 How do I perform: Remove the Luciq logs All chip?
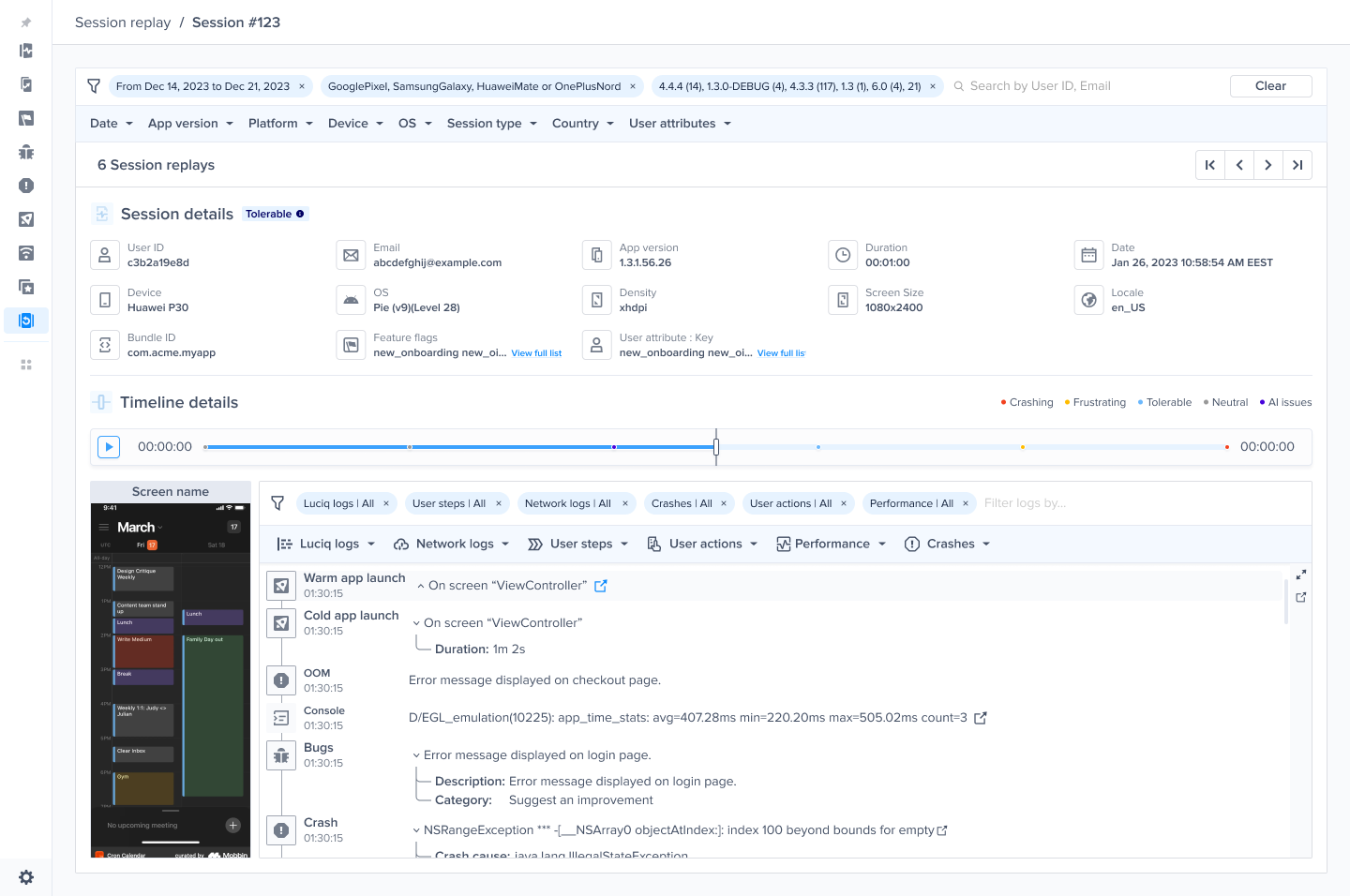(386, 503)
